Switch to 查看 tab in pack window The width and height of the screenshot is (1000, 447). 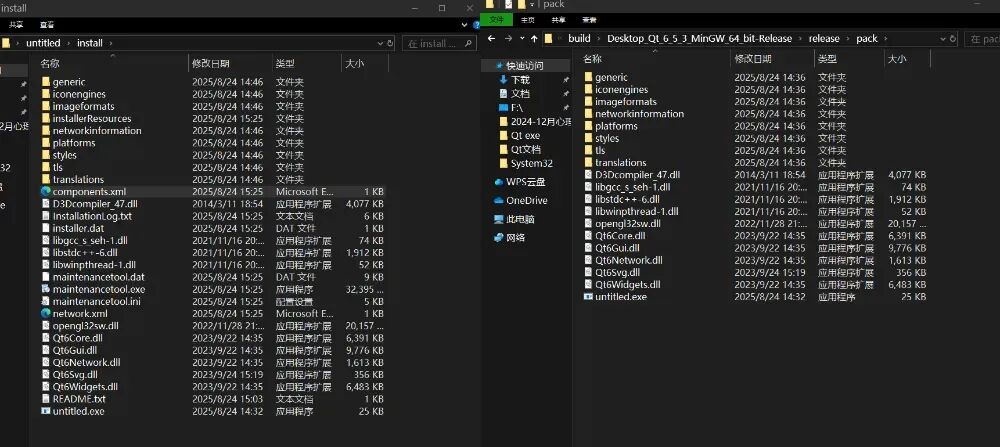coord(589,20)
